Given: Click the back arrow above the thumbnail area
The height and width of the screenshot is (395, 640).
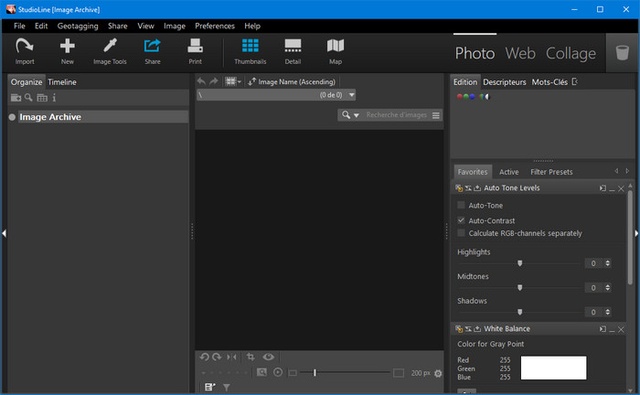Looking at the screenshot, I should pyautogui.click(x=201, y=82).
